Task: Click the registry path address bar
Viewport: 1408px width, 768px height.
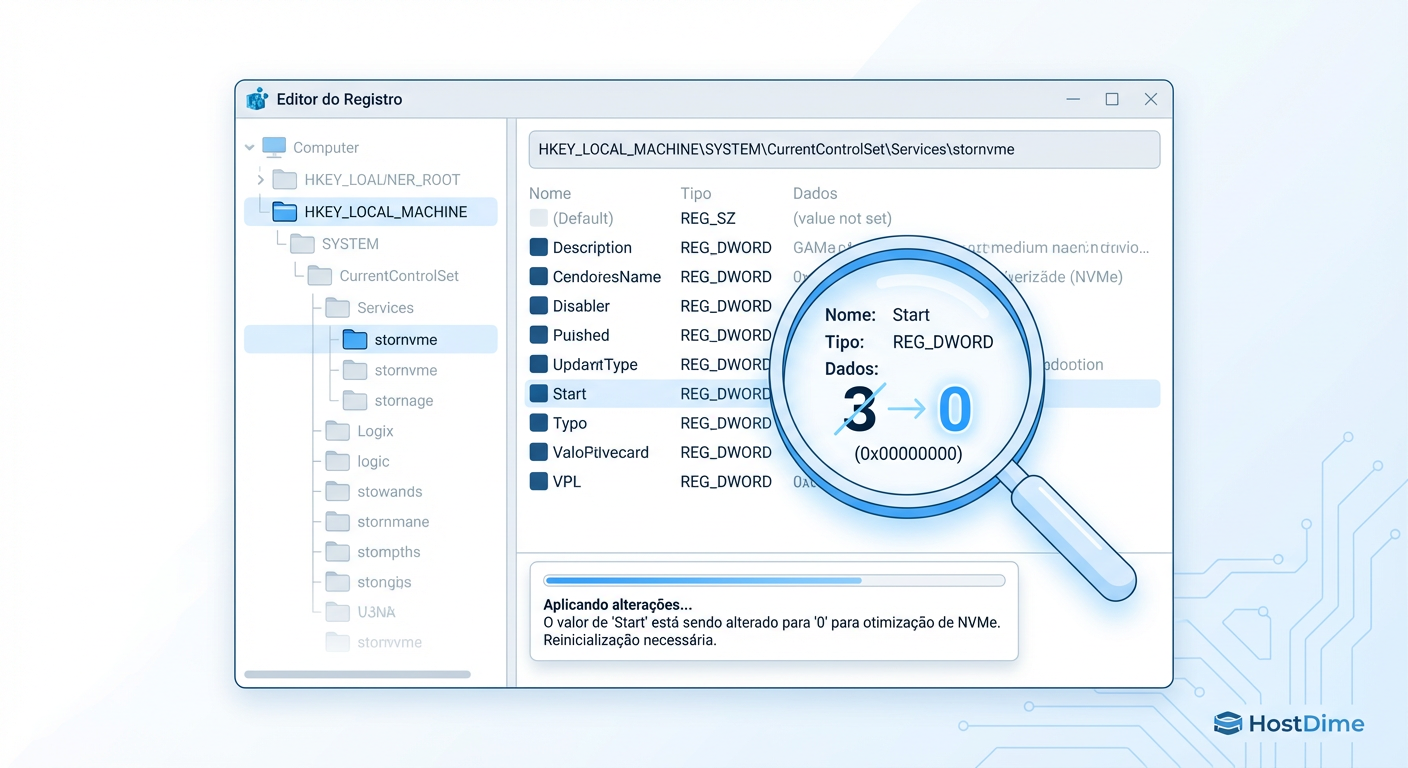Action: (843, 148)
